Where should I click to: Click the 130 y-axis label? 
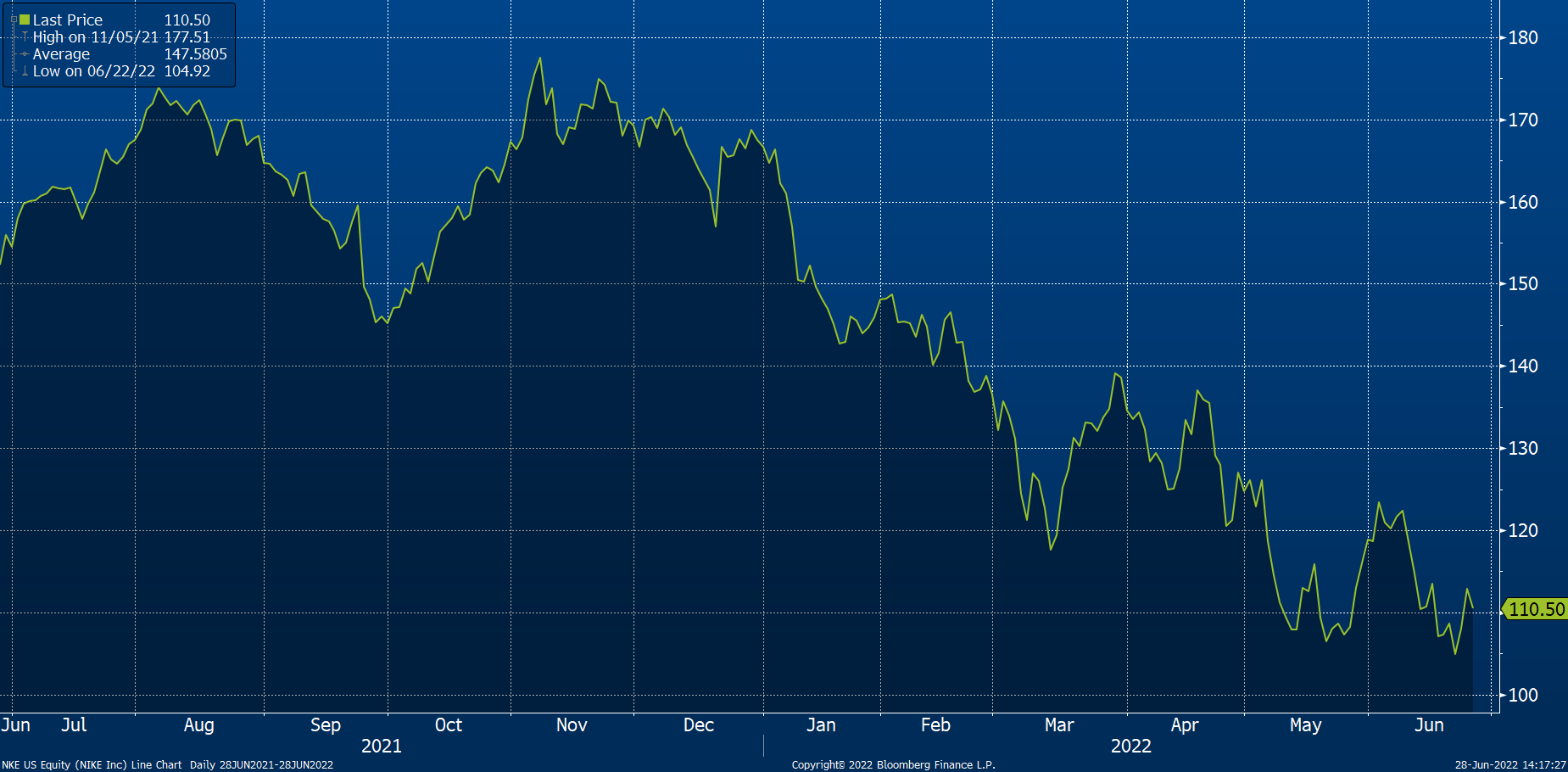click(1523, 448)
